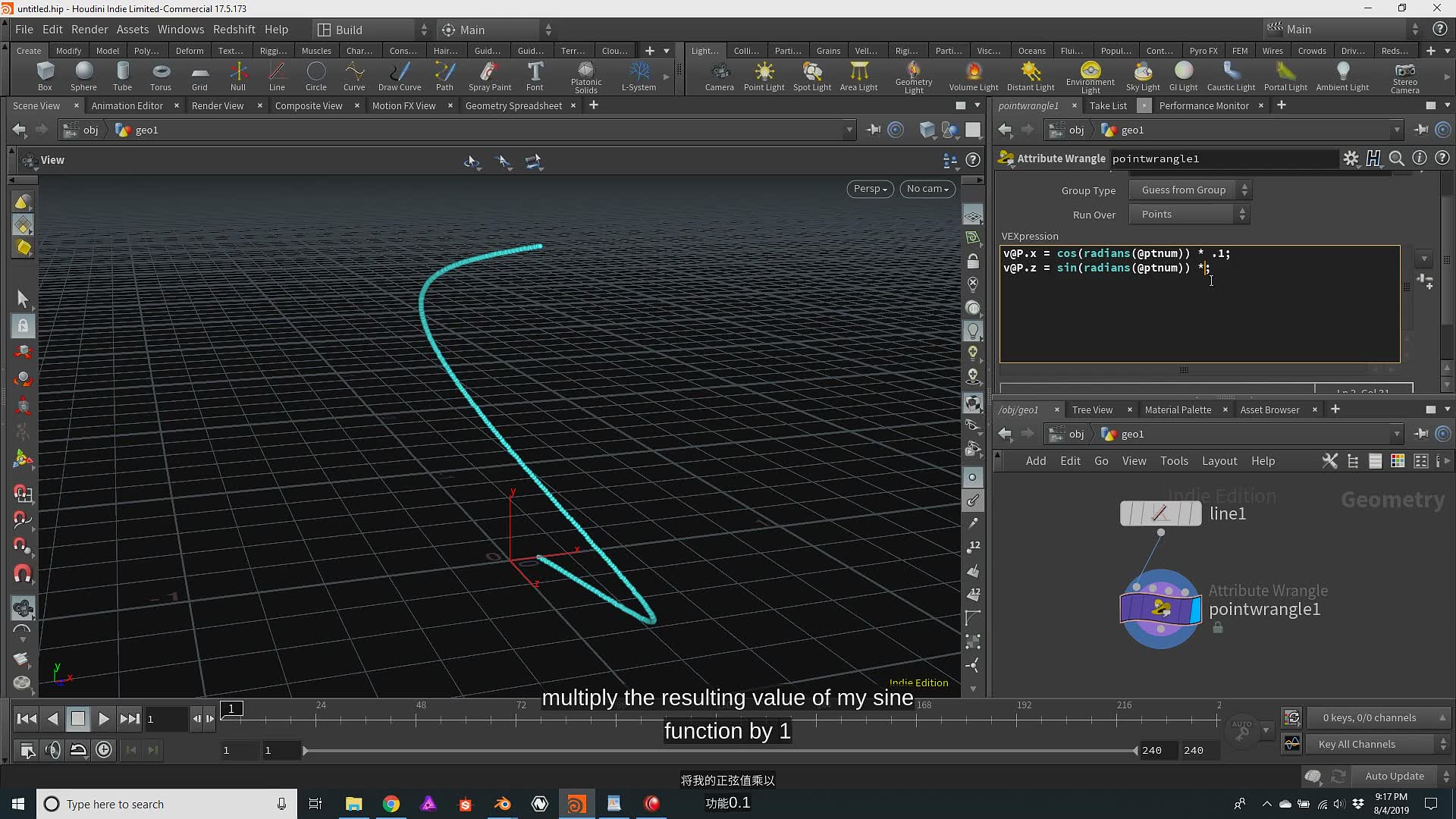Open the Key All Channels dropdown

[x=1377, y=744]
